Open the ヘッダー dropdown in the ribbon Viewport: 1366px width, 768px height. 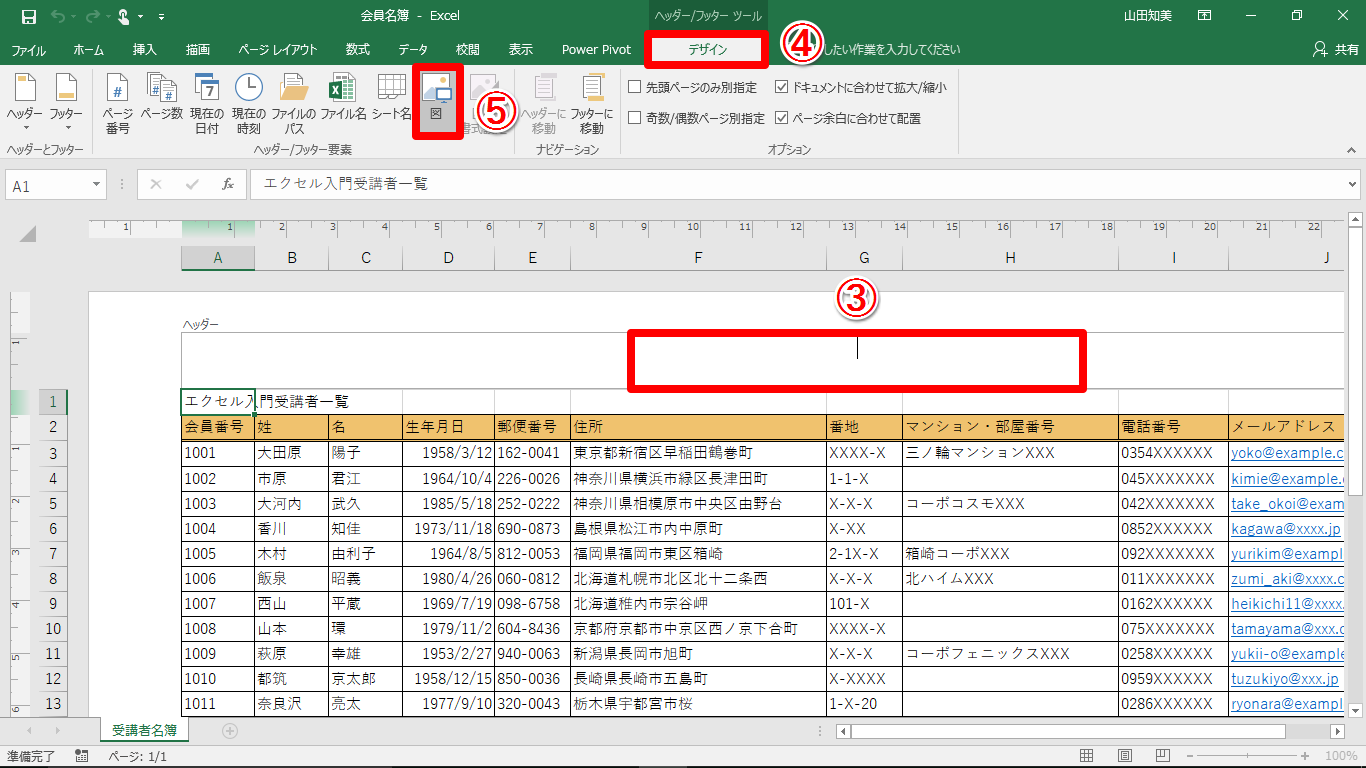pyautogui.click(x=25, y=103)
